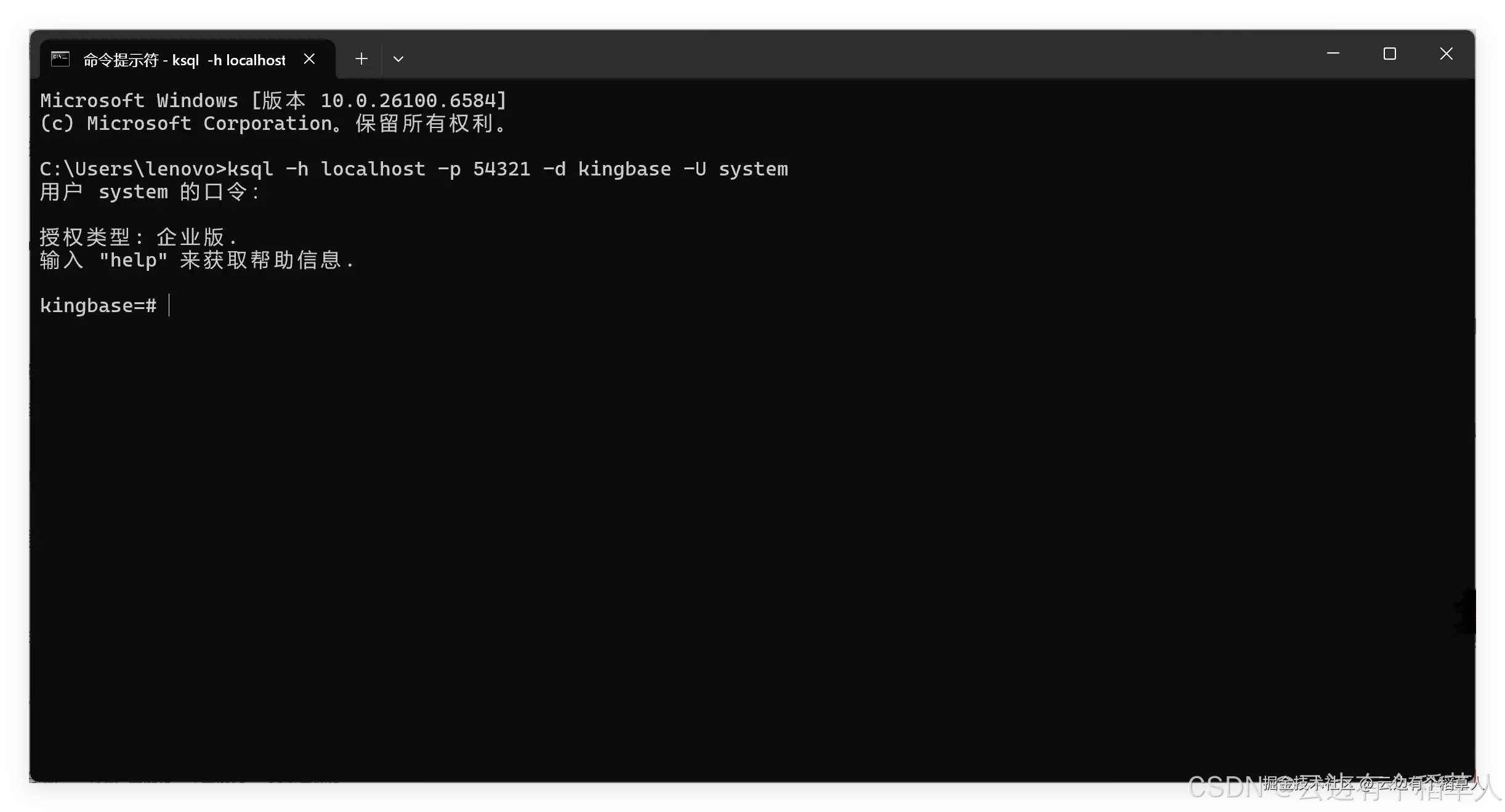Expand the new tab profile dropdown chevron

pyautogui.click(x=398, y=59)
